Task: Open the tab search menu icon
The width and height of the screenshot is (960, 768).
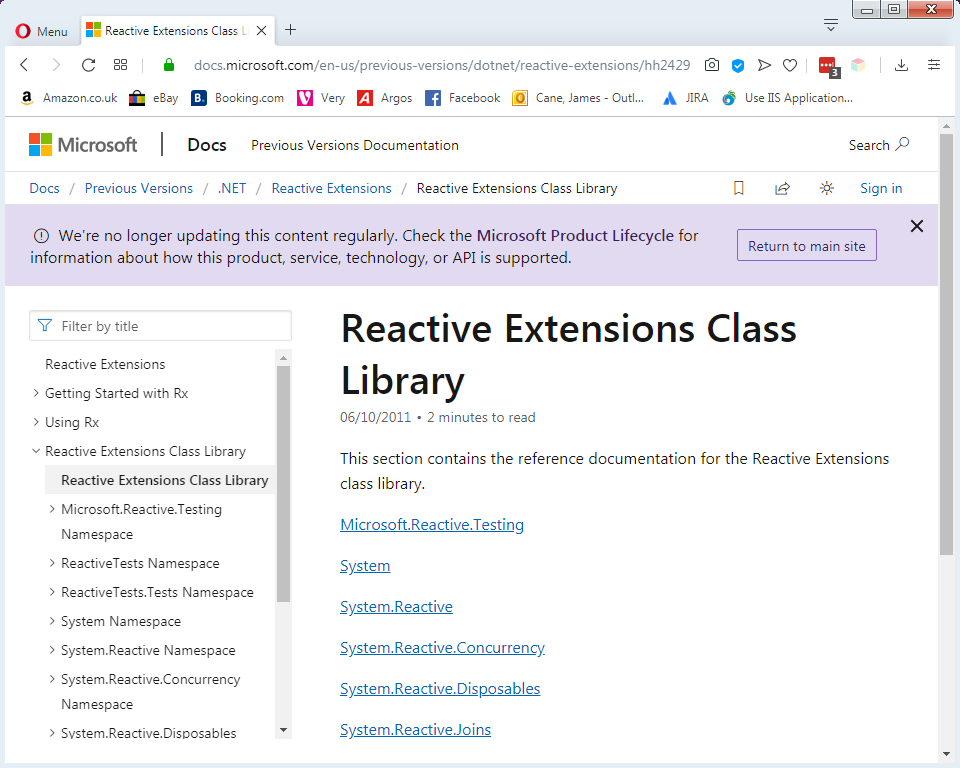Action: pyautogui.click(x=831, y=25)
